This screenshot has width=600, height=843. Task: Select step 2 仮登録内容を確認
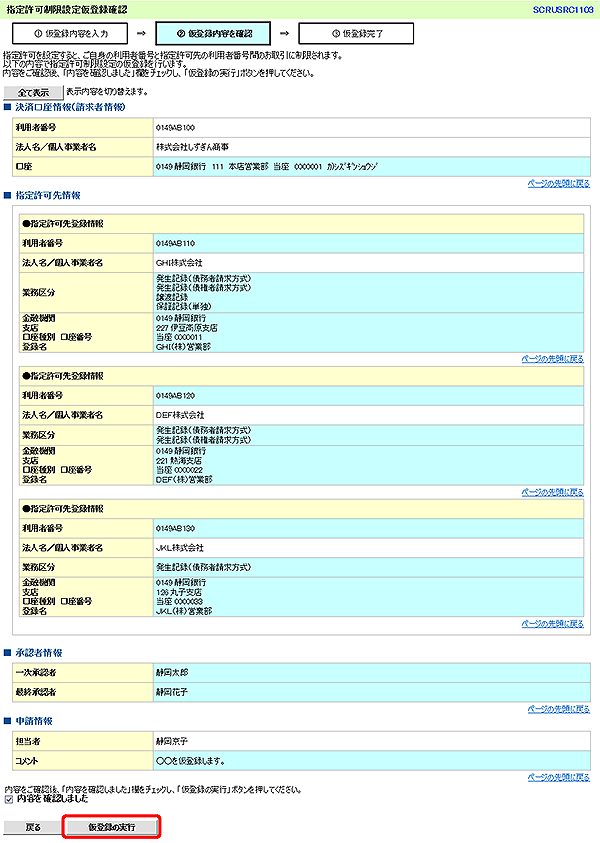(x=213, y=33)
